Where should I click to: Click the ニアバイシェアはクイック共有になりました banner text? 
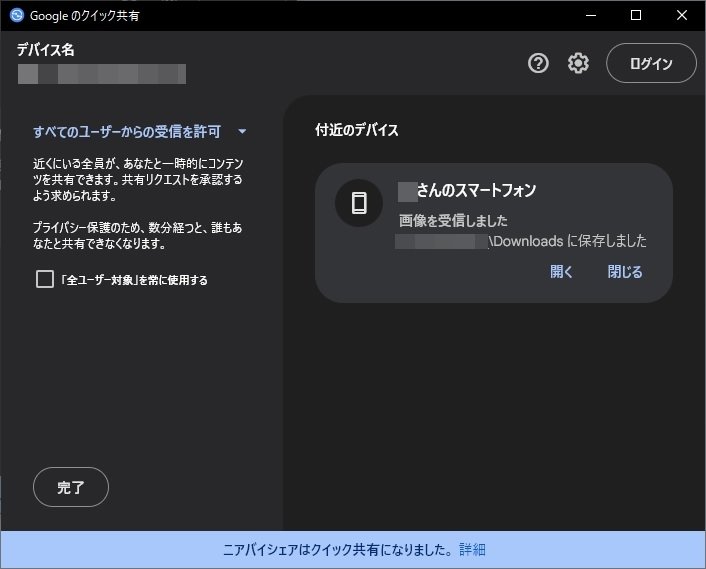pyautogui.click(x=338, y=550)
